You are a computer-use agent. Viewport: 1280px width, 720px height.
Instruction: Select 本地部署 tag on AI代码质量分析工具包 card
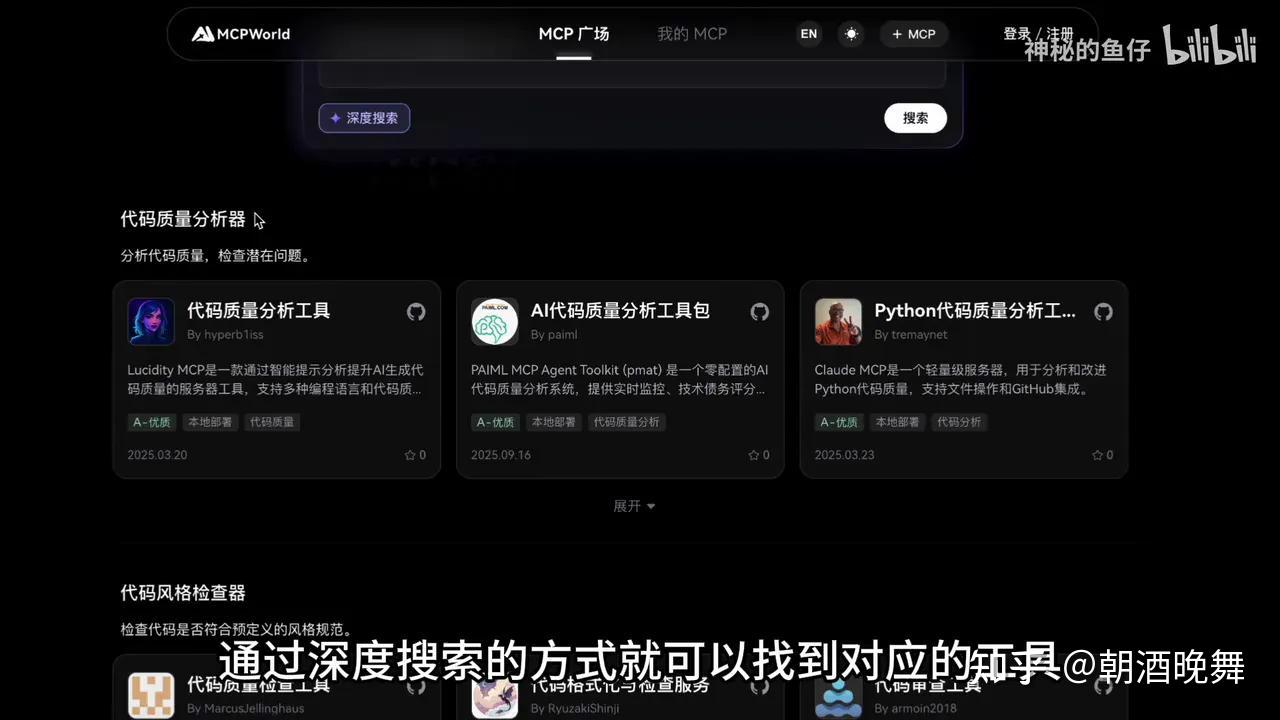(554, 422)
